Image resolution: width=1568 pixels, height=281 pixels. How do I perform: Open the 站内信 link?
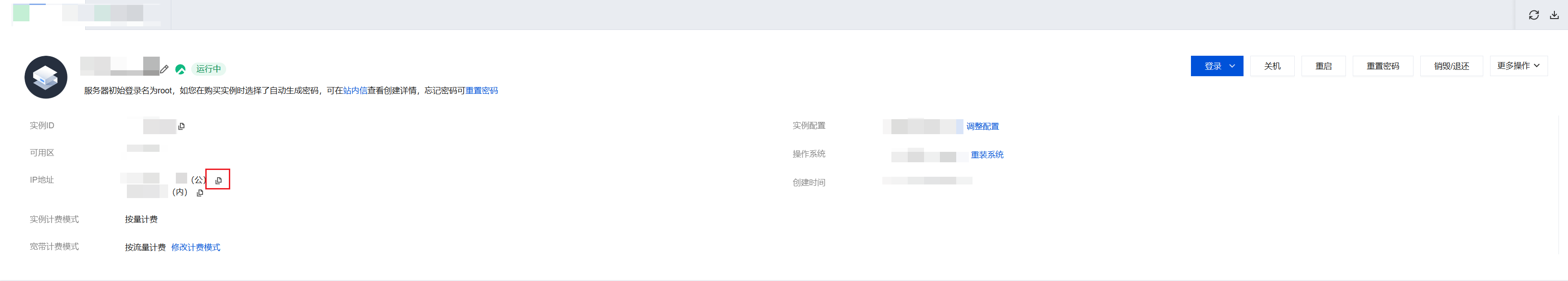pyautogui.click(x=355, y=91)
